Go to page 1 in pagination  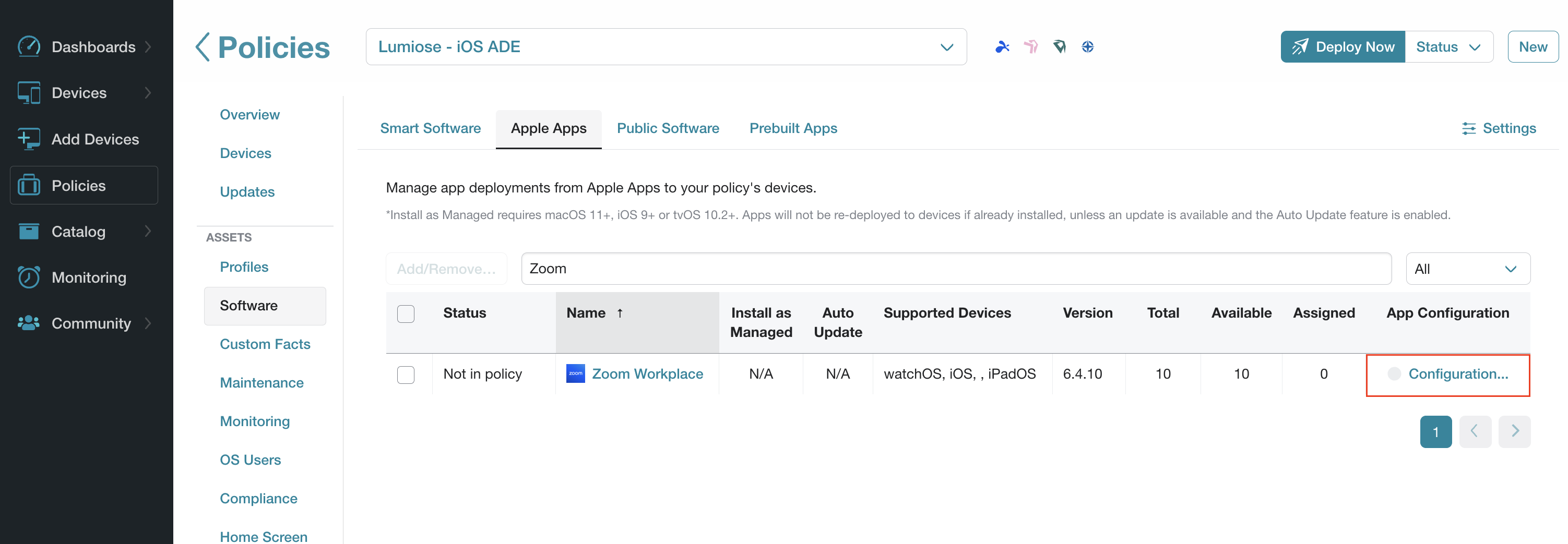[1435, 431]
